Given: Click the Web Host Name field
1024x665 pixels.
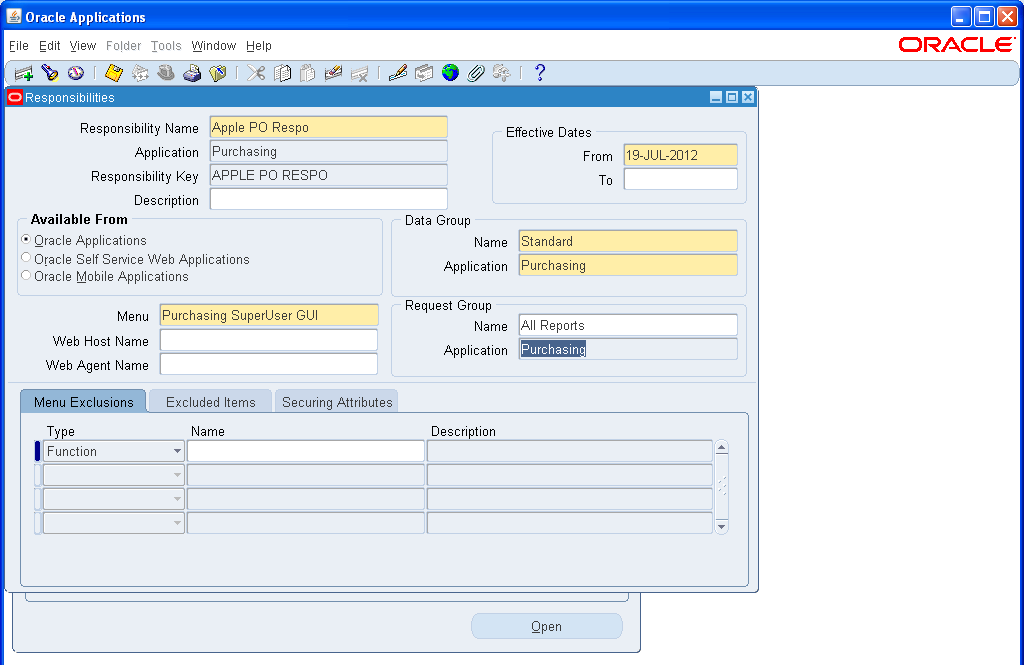Looking at the screenshot, I should coord(269,340).
